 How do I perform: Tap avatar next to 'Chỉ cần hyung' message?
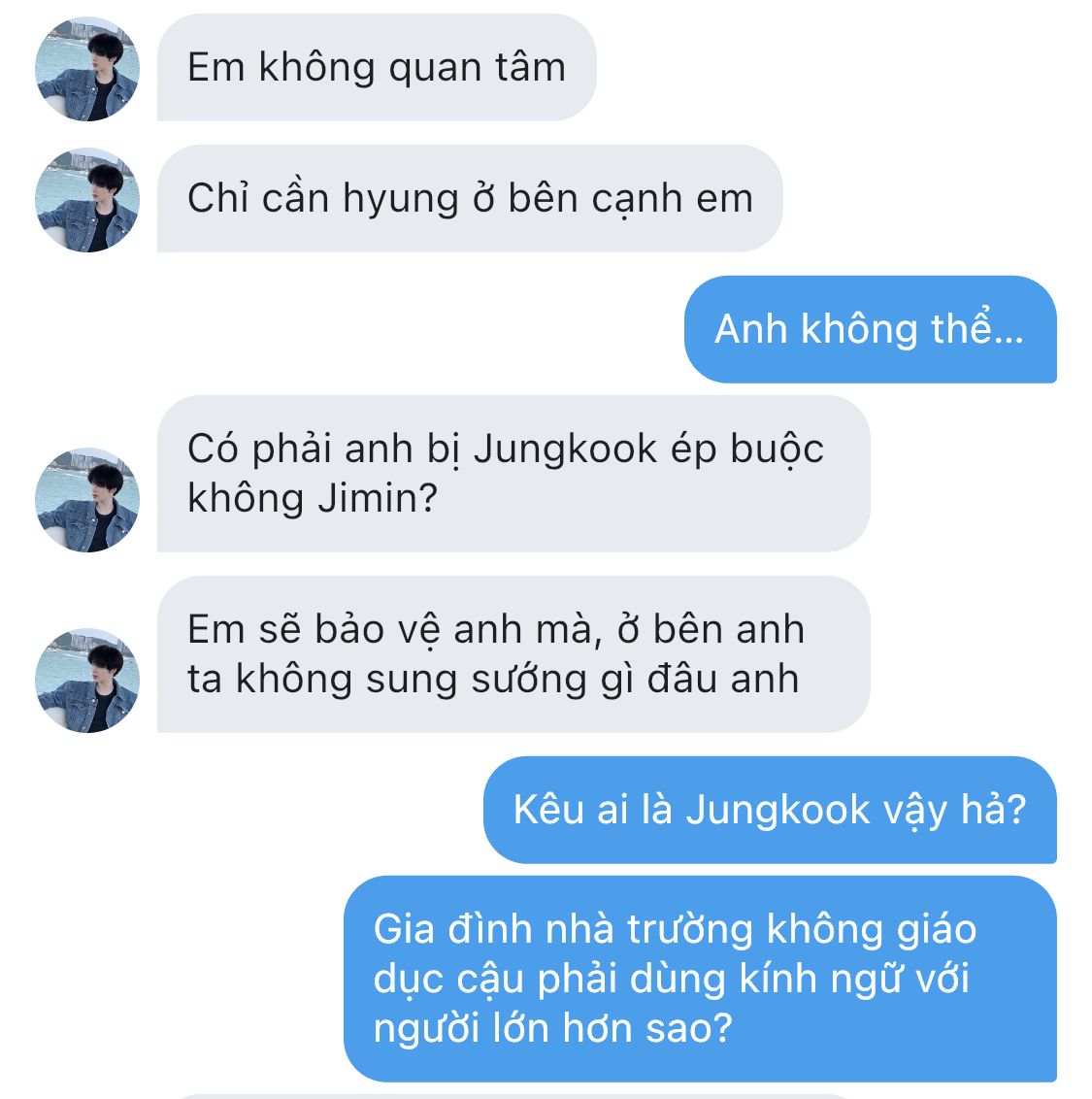(87, 200)
